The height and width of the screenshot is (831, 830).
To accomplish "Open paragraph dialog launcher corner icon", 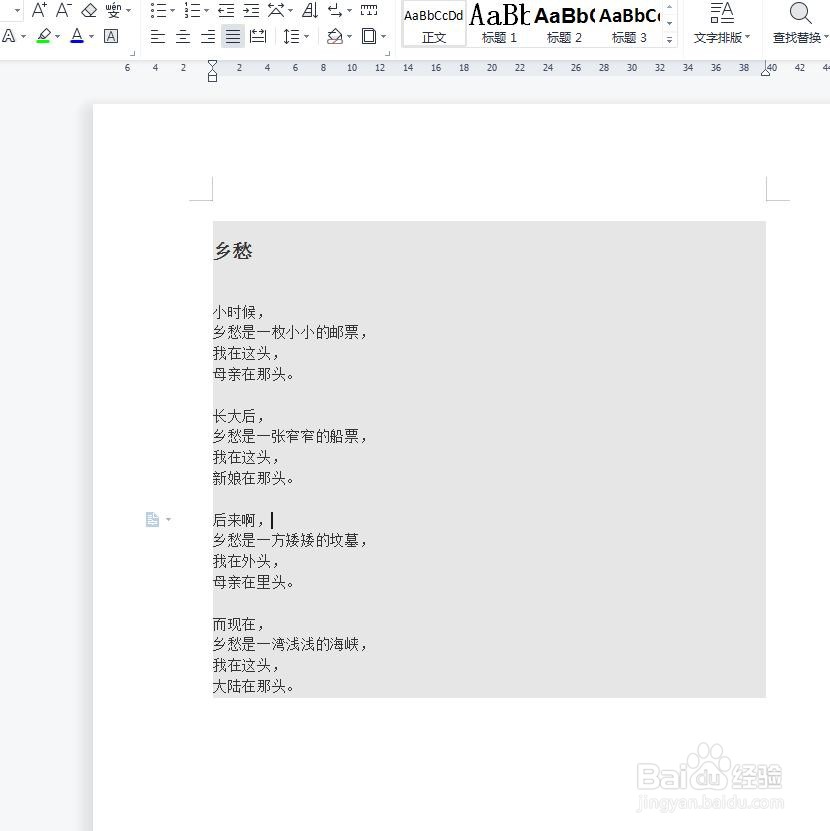I will pos(387,54).
